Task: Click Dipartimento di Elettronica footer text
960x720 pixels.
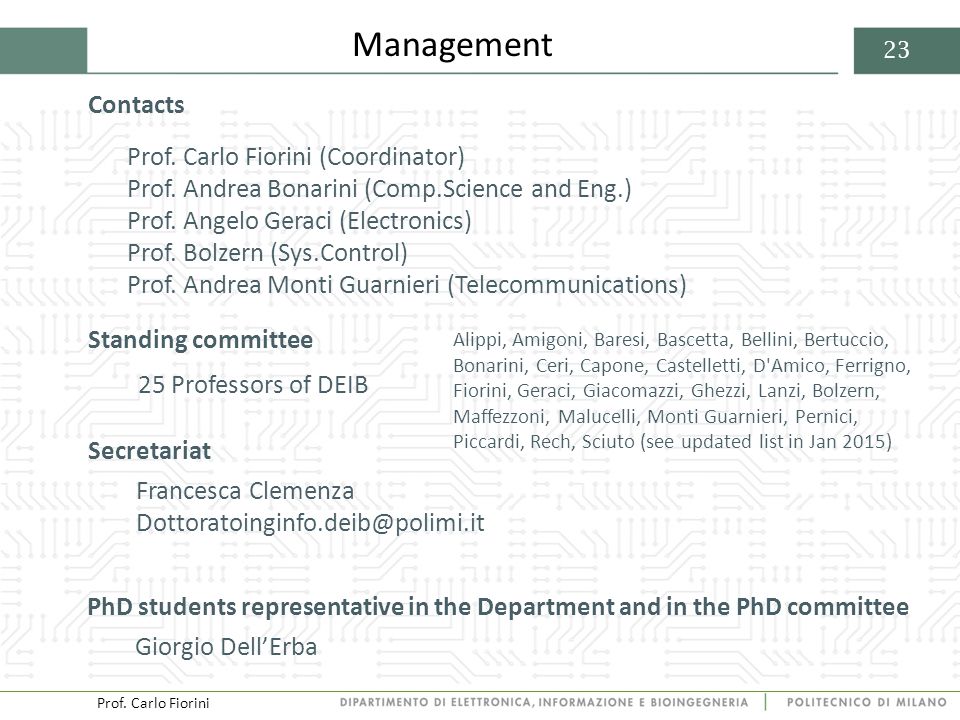Action: [x=544, y=702]
